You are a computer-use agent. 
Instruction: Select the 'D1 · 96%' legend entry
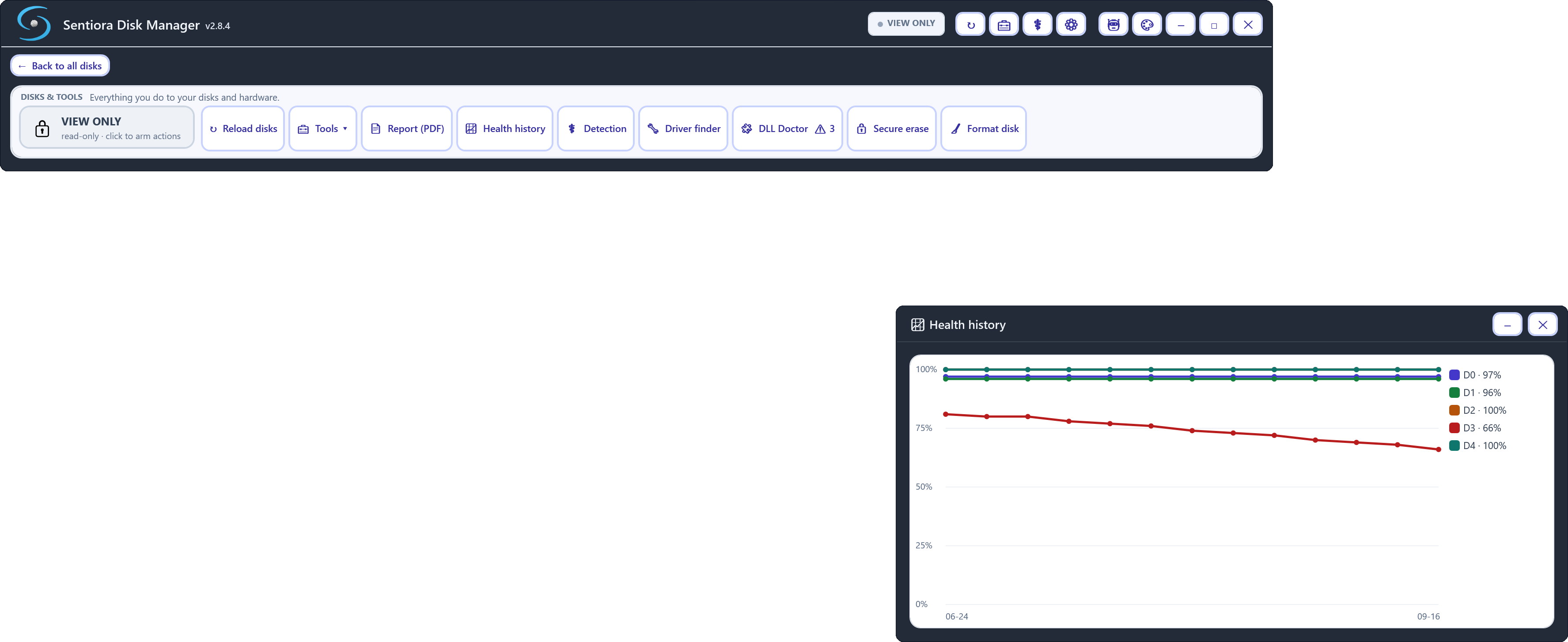(x=1475, y=393)
